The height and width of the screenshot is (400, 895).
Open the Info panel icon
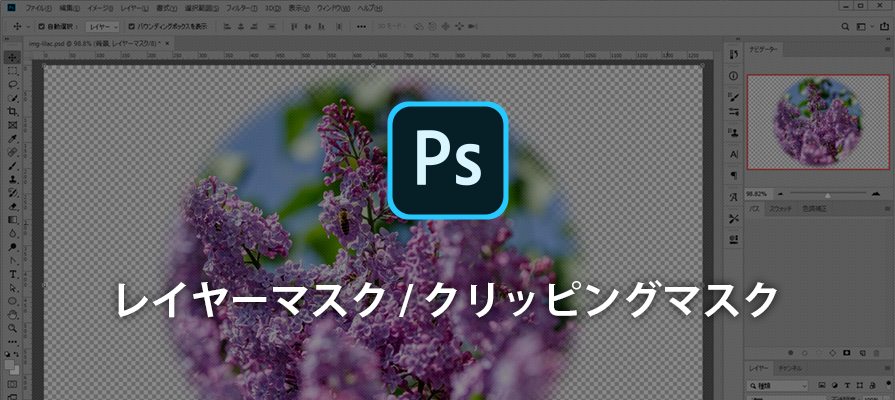pyautogui.click(x=734, y=76)
